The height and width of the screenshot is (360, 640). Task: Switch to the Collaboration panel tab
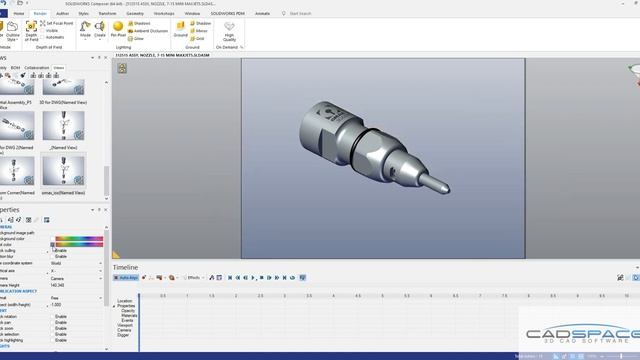point(37,68)
